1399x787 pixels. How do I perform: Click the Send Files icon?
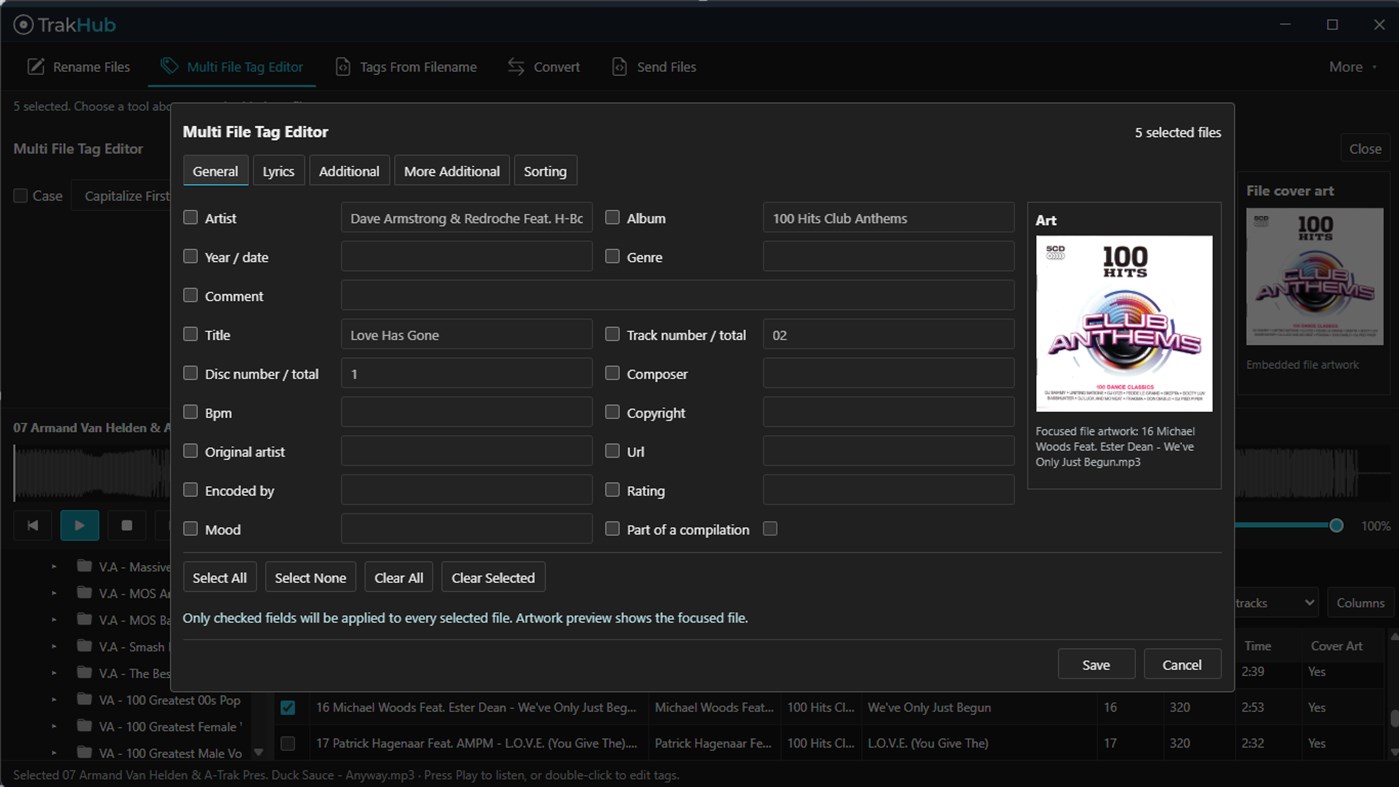[619, 67]
